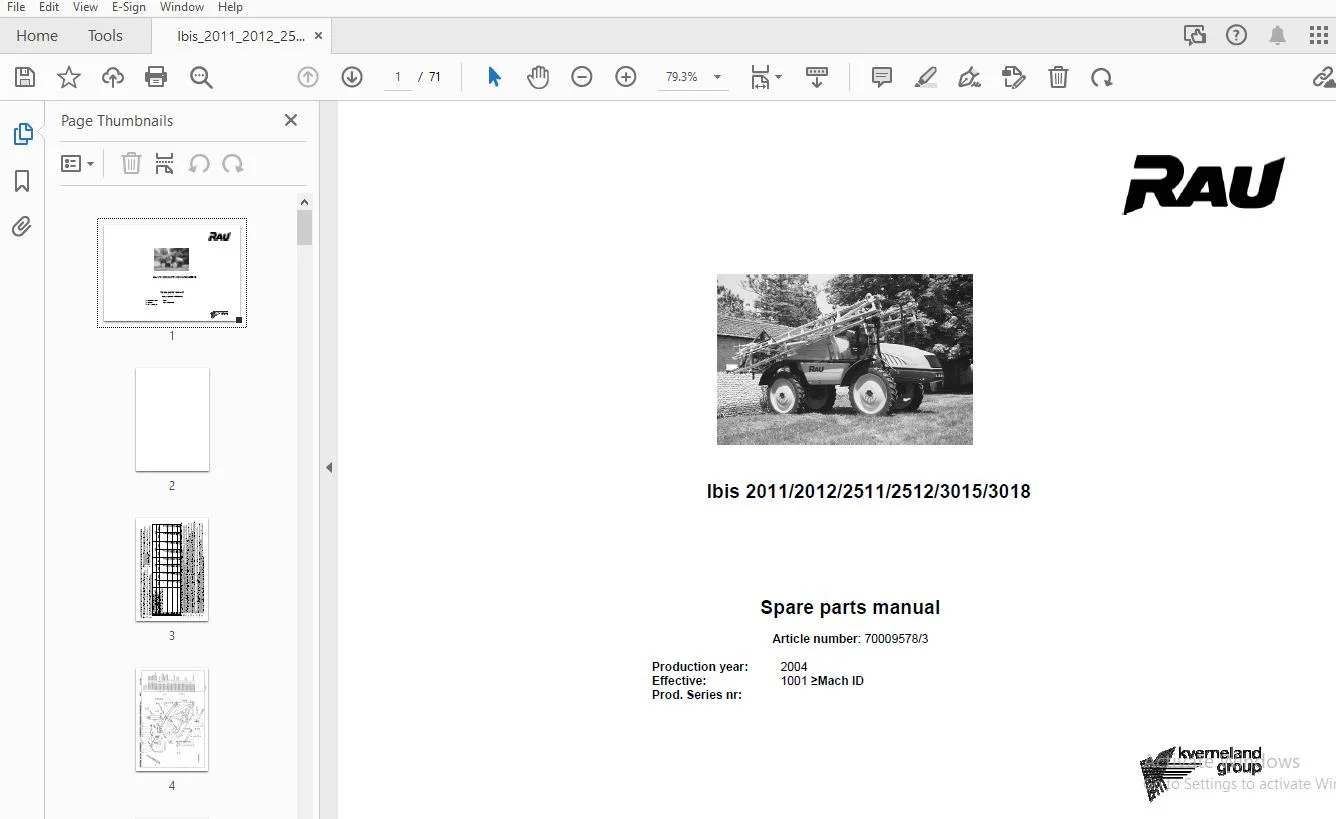Close the Page Thumbnails panel
This screenshot has width=1336, height=819.
pos(291,120)
